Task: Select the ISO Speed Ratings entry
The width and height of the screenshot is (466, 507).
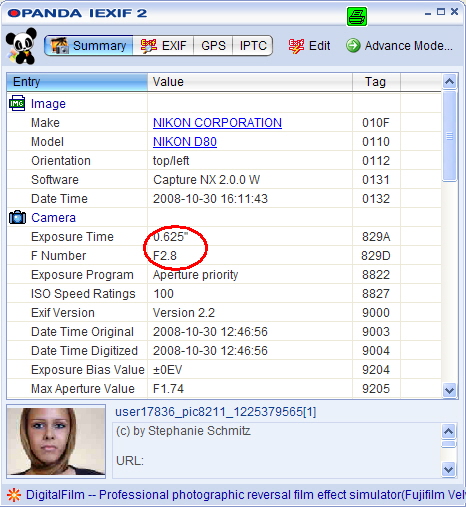Action: click(x=224, y=294)
